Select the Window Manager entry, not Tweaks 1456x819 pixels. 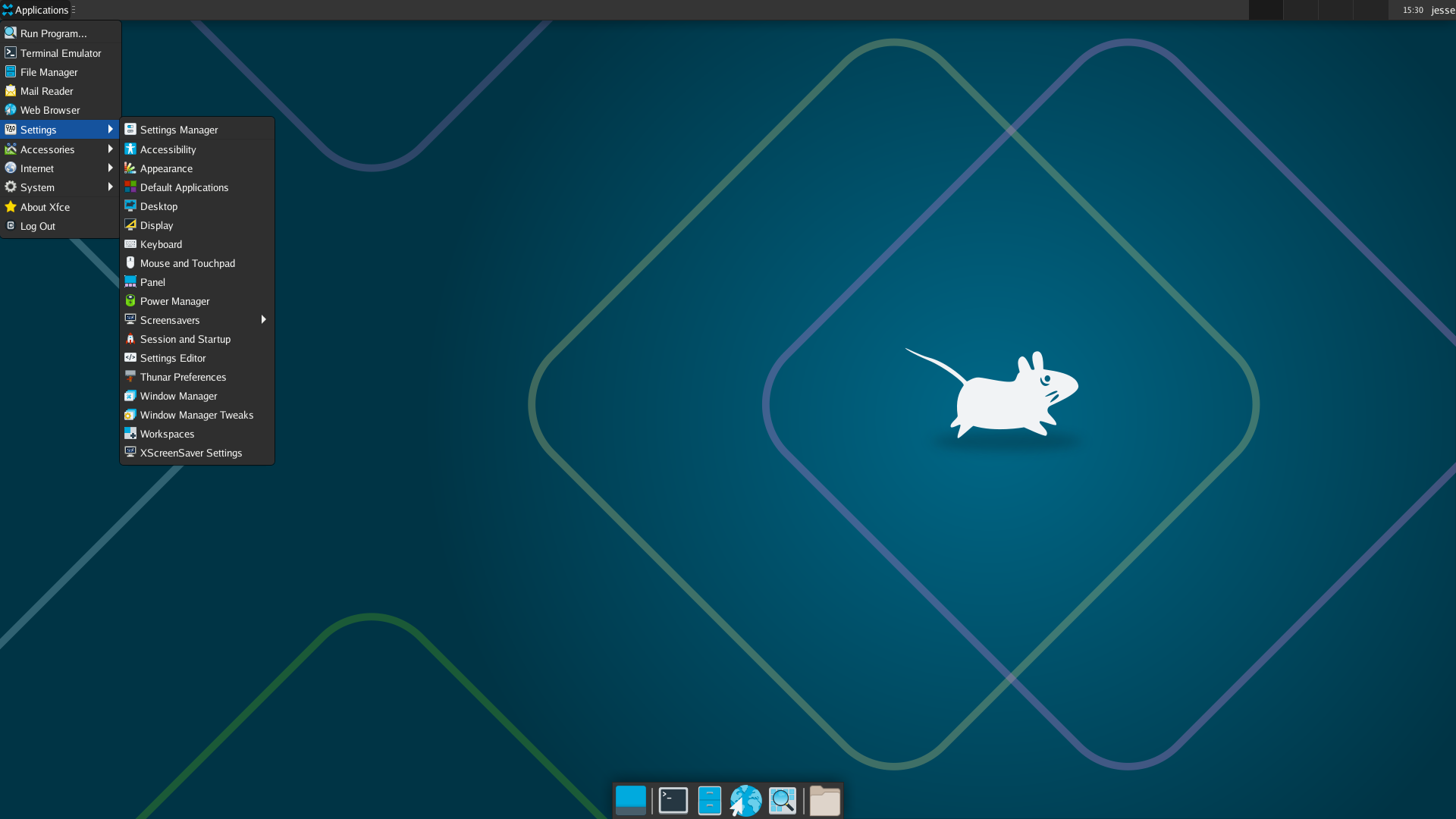pyautogui.click(x=197, y=396)
